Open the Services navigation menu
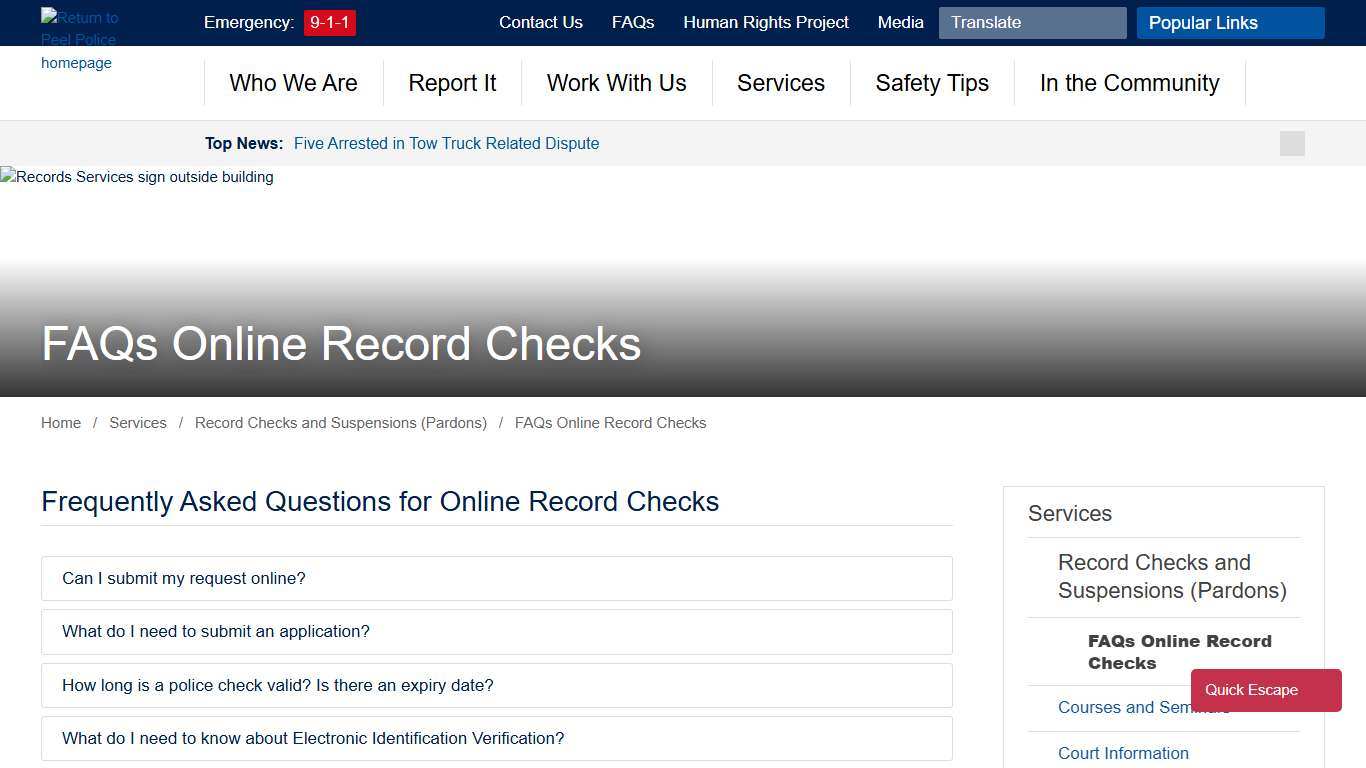 click(781, 83)
